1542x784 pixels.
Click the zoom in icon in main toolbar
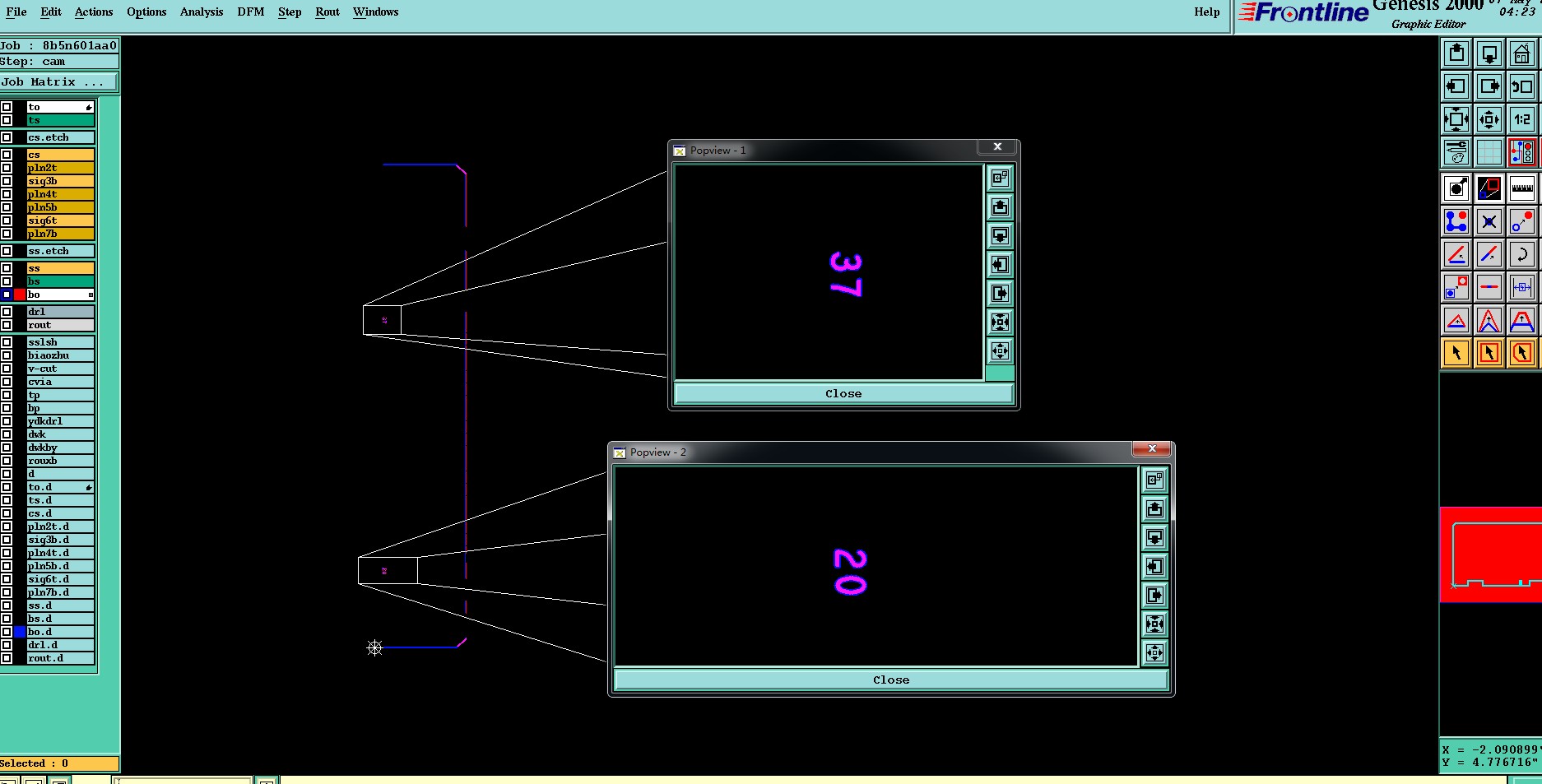(1456, 119)
